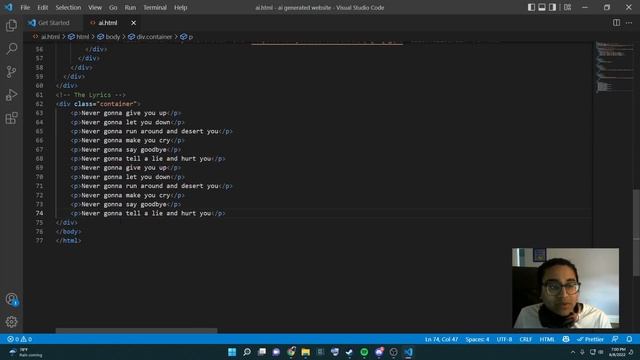Click the horizontal editor scrollbar
This screenshot has width=640, height=360.
136,331
